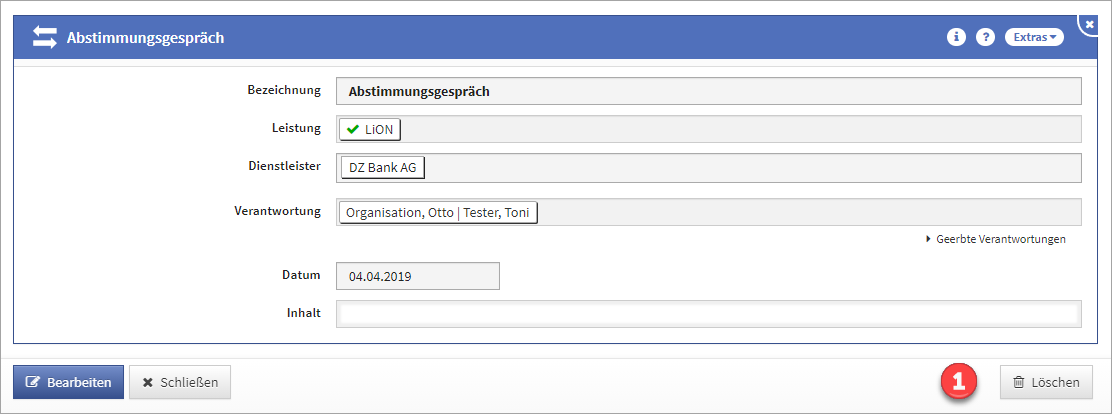Select Organisation, Otto in Verantwortung
Image resolution: width=1112 pixels, height=414 pixels.
(399, 212)
